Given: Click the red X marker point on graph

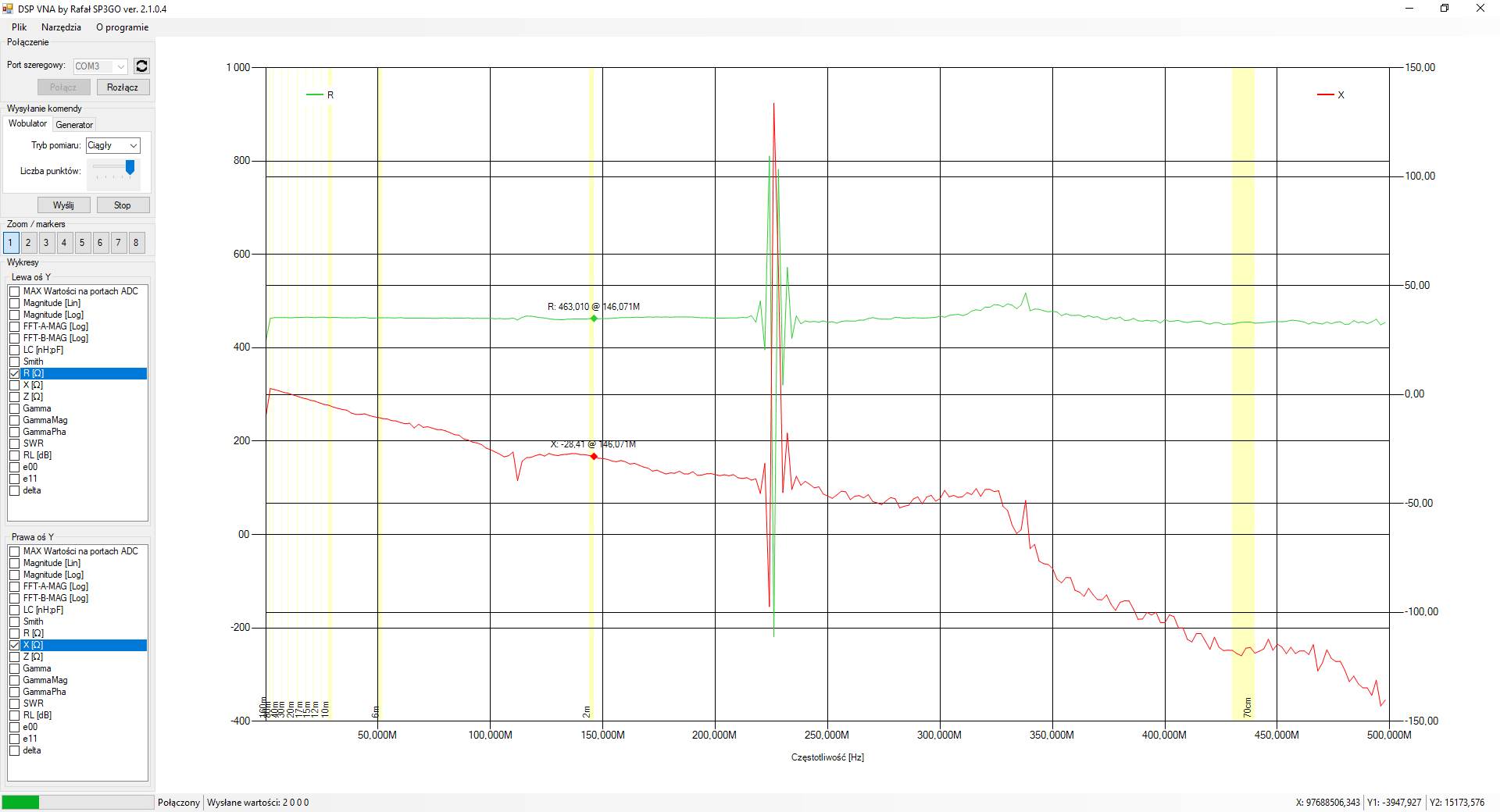Looking at the screenshot, I should click(x=594, y=457).
